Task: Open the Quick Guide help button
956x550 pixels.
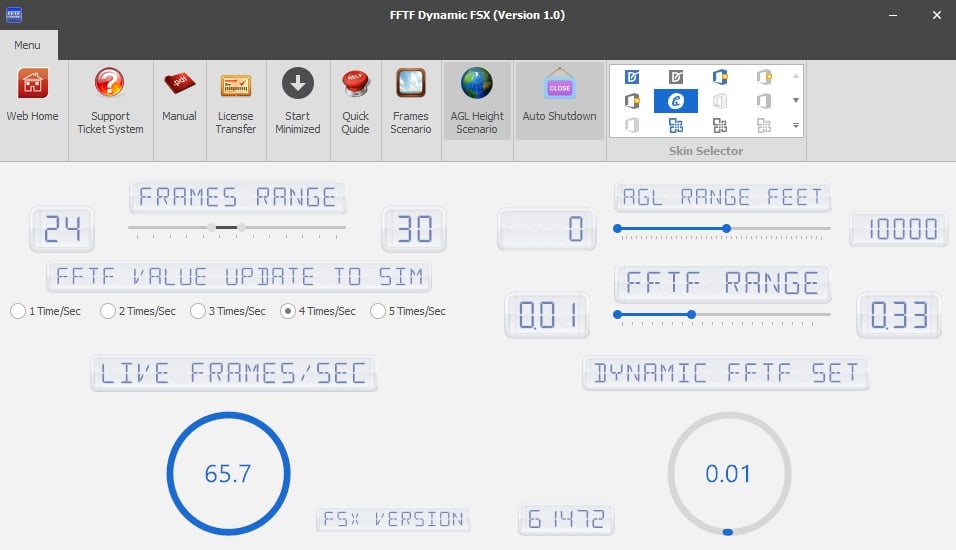Action: 355,83
